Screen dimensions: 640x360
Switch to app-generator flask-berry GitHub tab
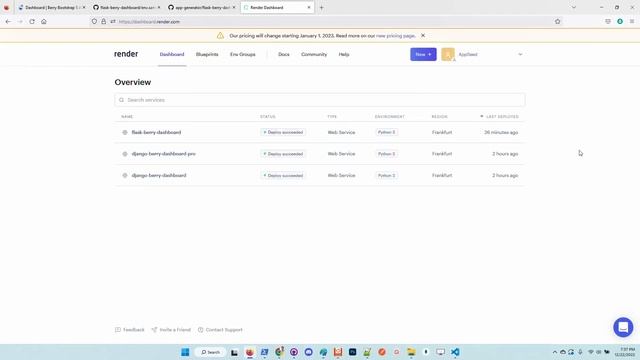coord(201,7)
